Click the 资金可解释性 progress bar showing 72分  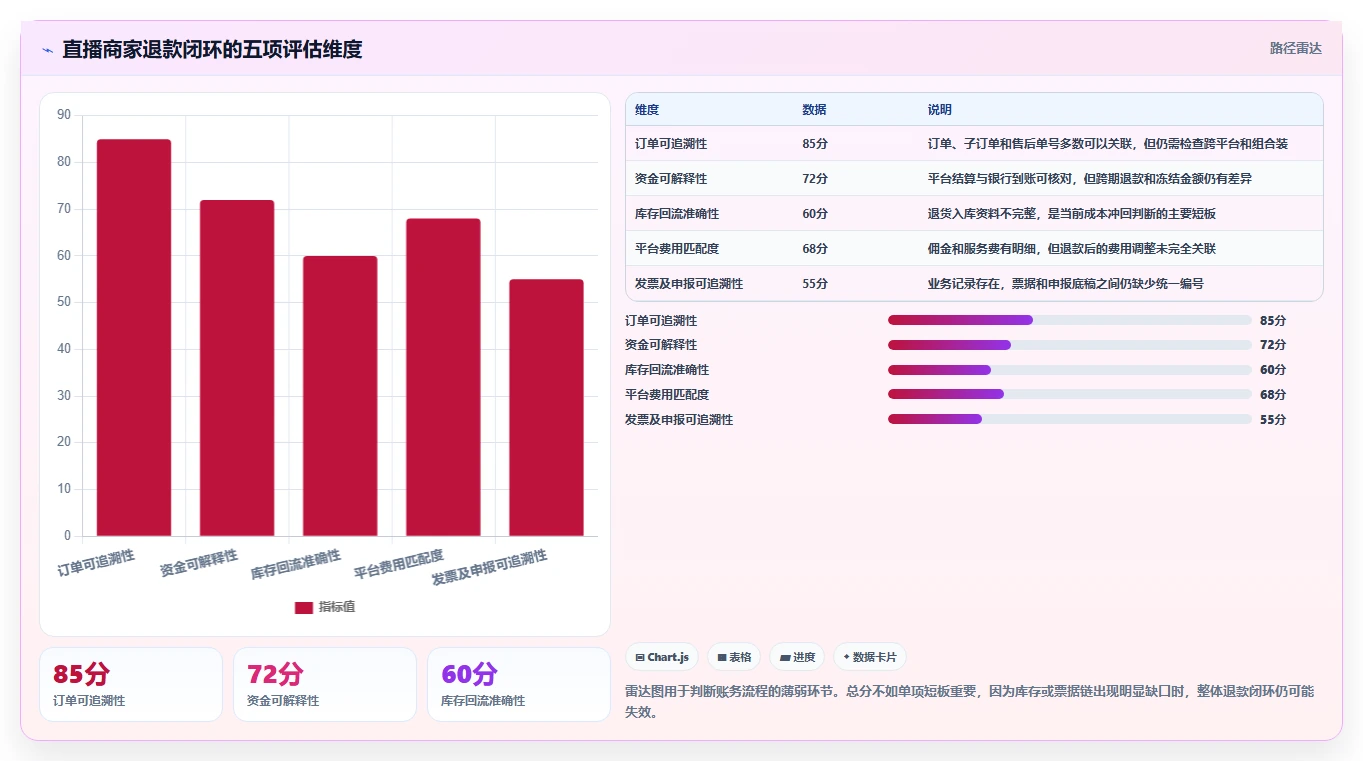pos(1069,345)
